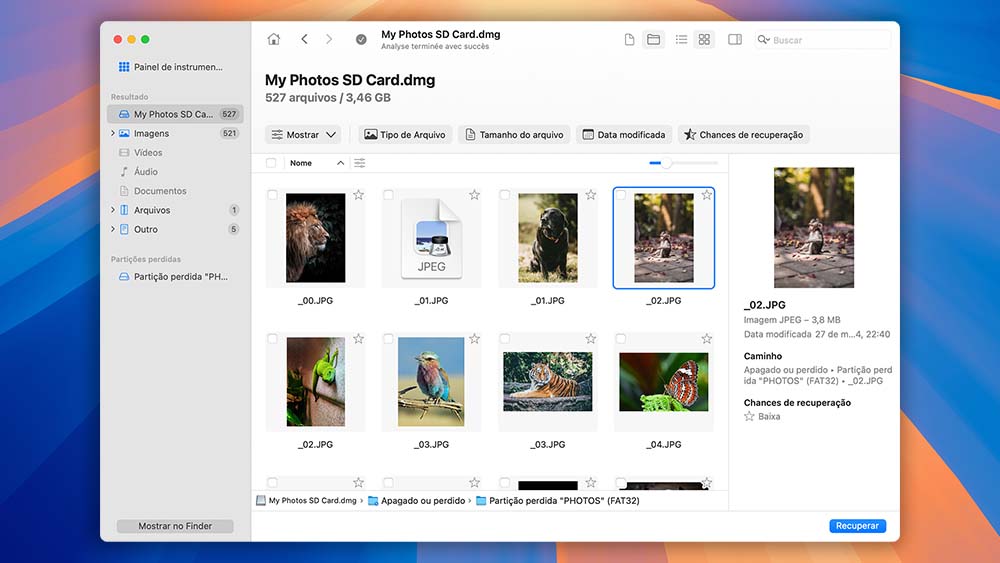Toggle the preview side panel icon
This screenshot has width=1000, height=563.
735,40
